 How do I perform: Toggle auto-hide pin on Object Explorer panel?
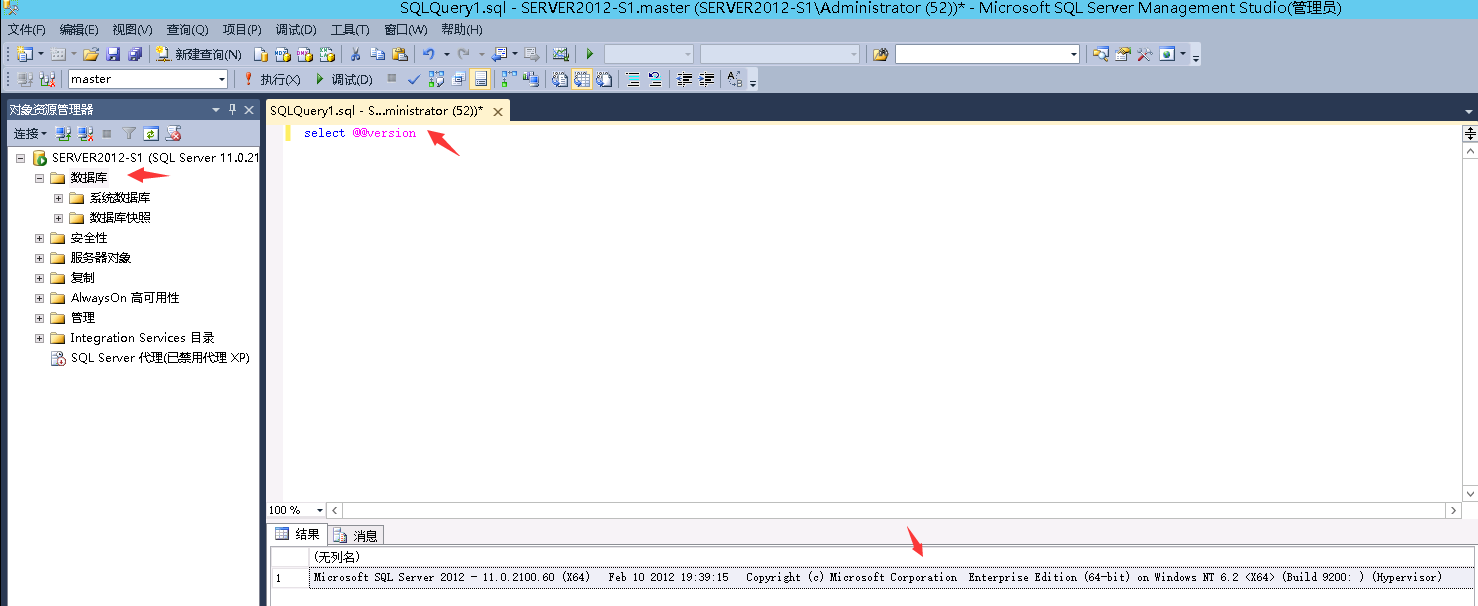coord(233,109)
